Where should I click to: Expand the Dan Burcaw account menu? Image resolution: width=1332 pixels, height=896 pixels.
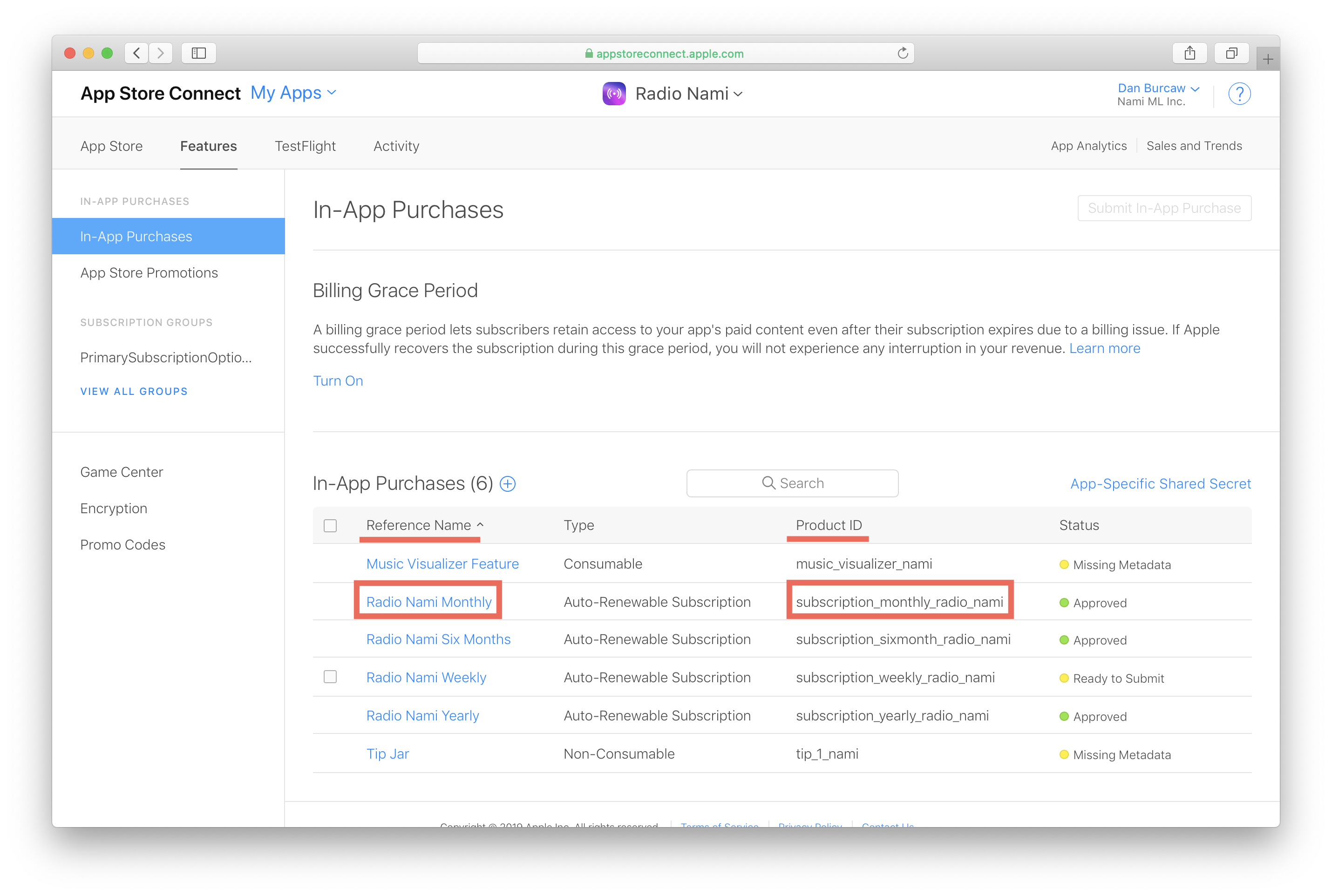click(x=1158, y=88)
